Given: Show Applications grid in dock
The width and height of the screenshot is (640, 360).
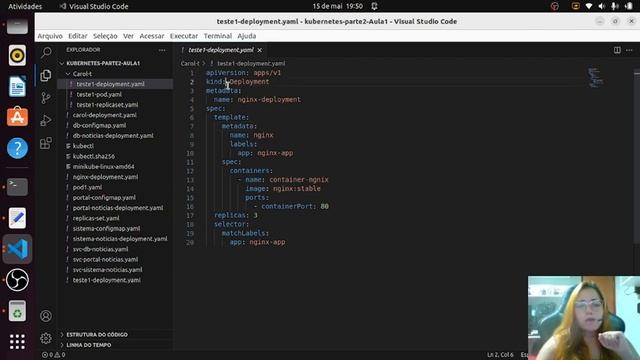Looking at the screenshot, I should click(17, 342).
